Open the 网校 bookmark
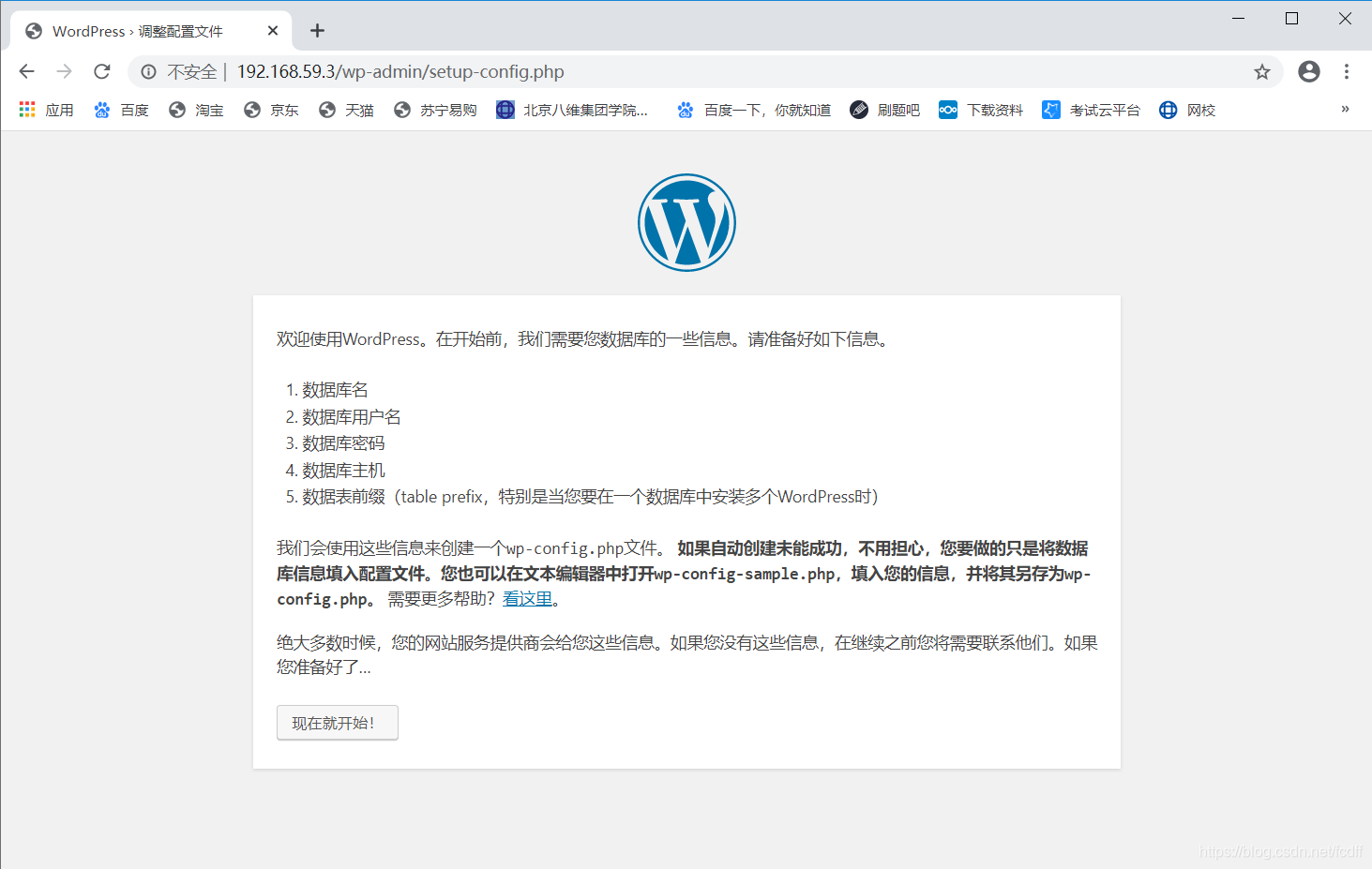1372x869 pixels. pyautogui.click(x=1187, y=110)
